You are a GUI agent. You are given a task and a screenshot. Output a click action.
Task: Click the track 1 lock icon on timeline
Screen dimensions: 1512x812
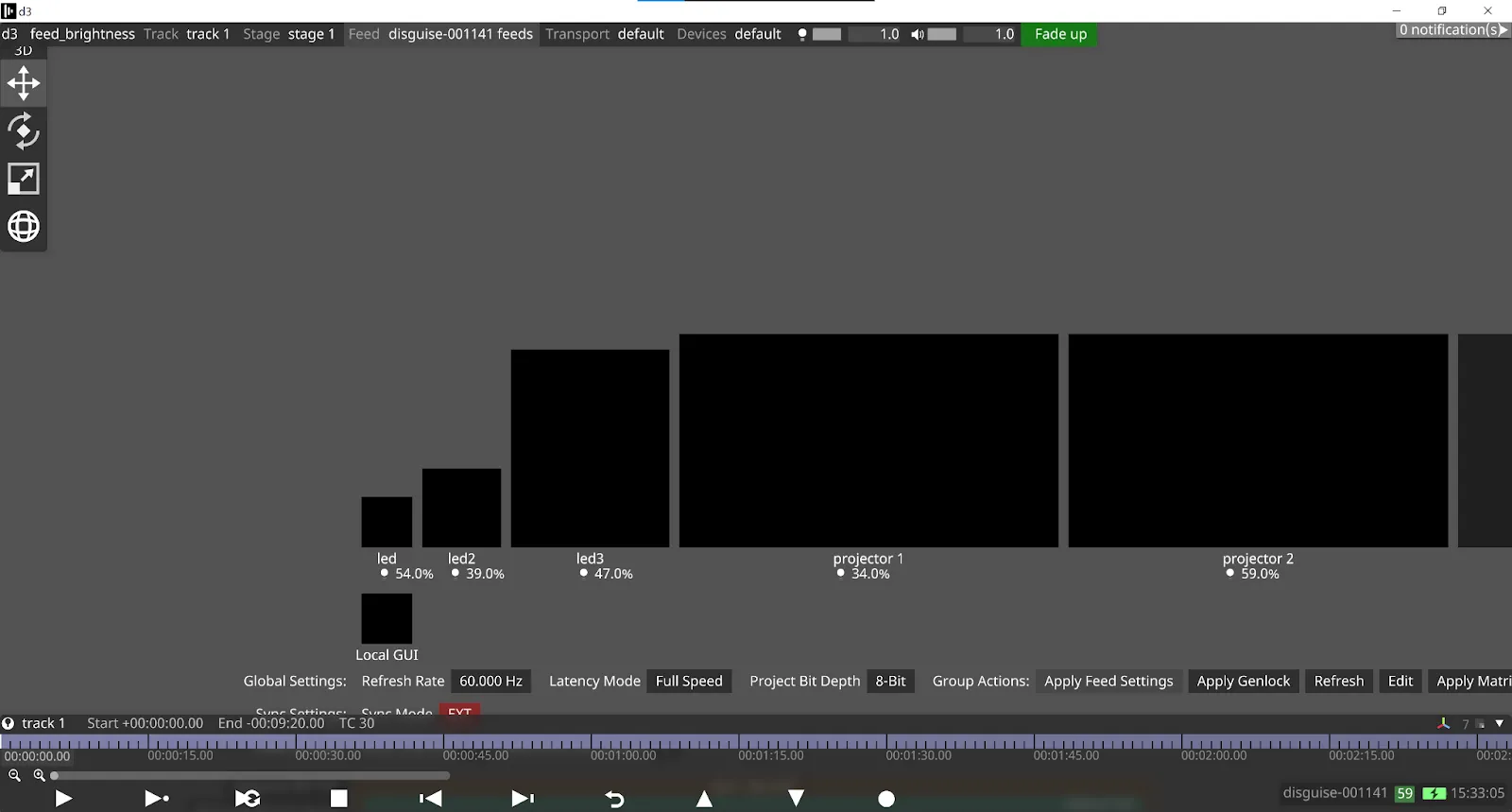click(9, 723)
